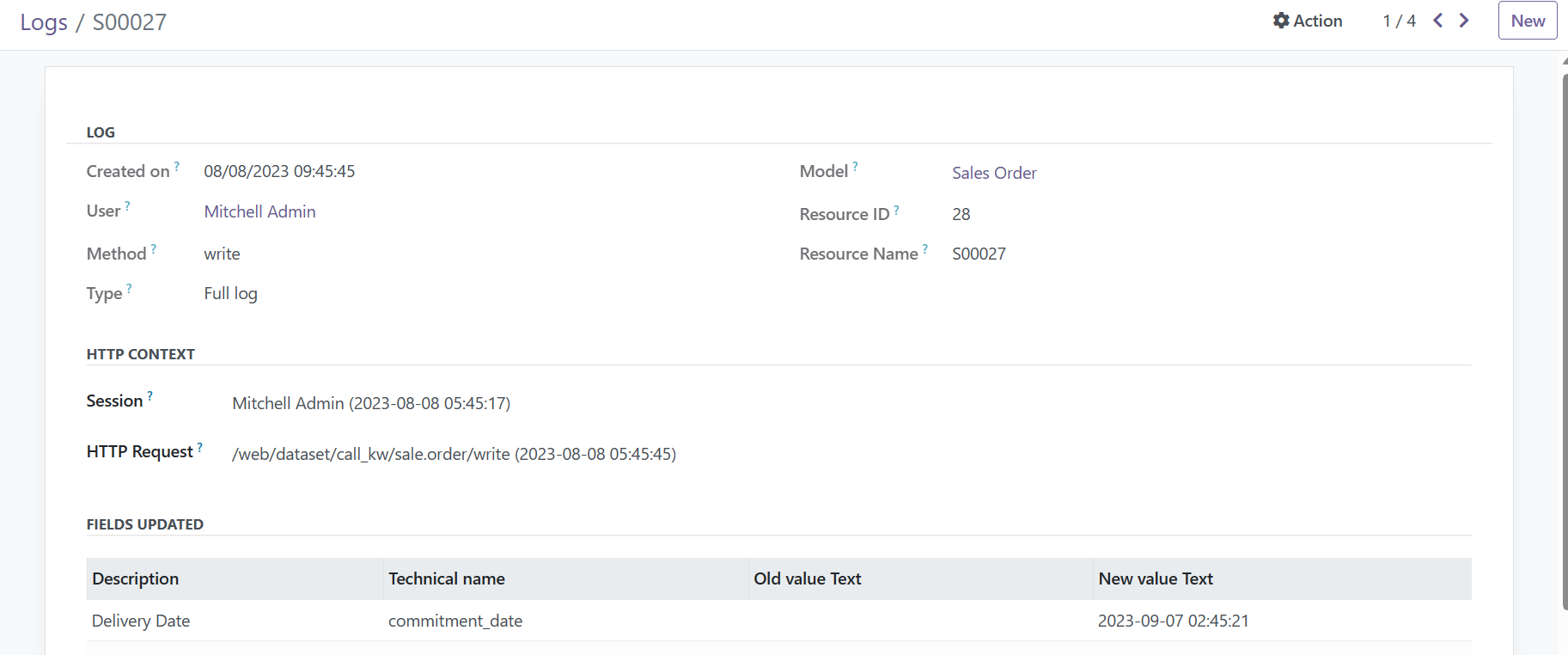The image size is (1568, 655).
Task: Open help tooltip for Created on
Action: point(177,166)
